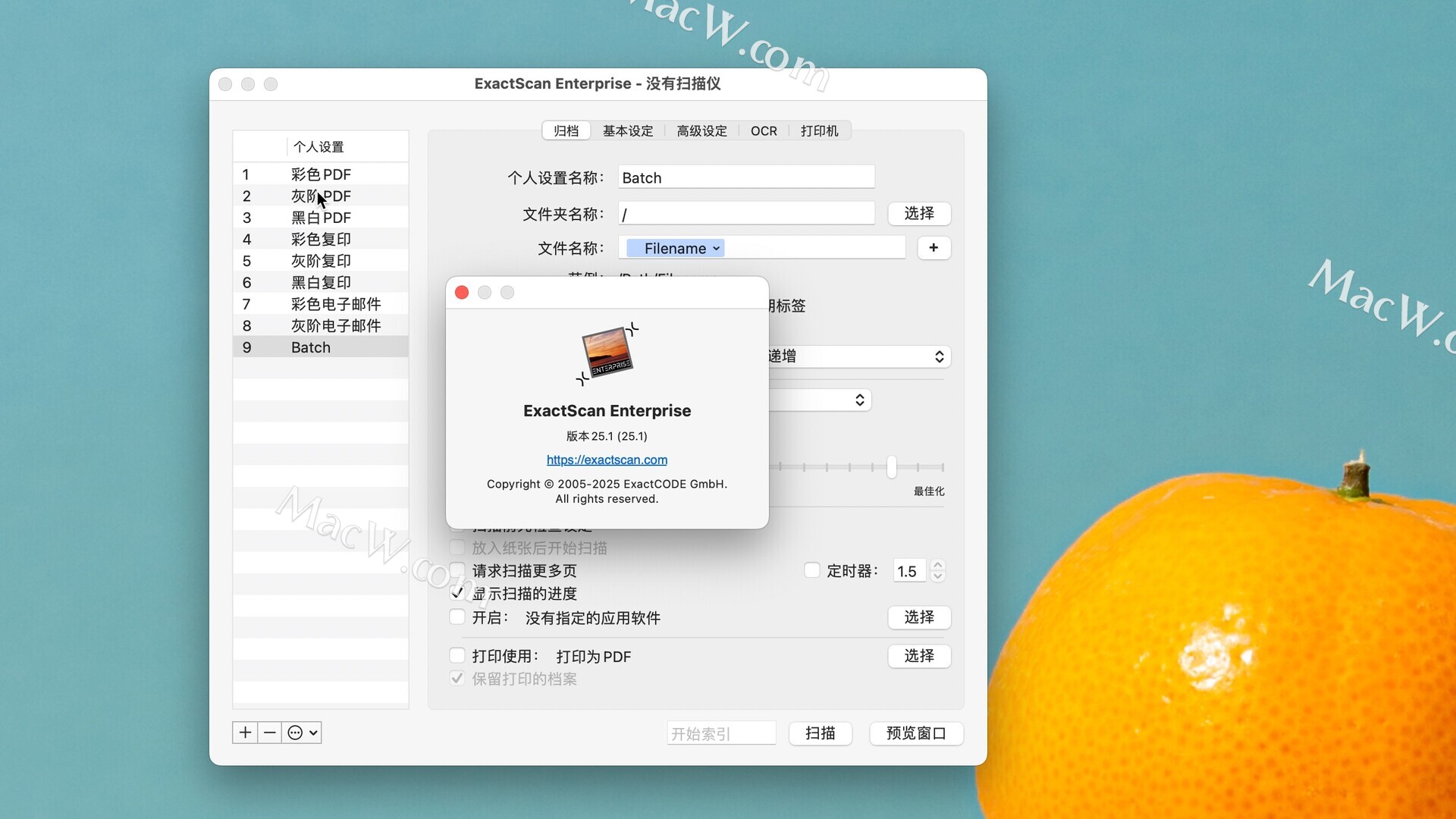Viewport: 1456px width, 819px height.
Task: Click the 开始索引 input field
Action: coord(721,733)
